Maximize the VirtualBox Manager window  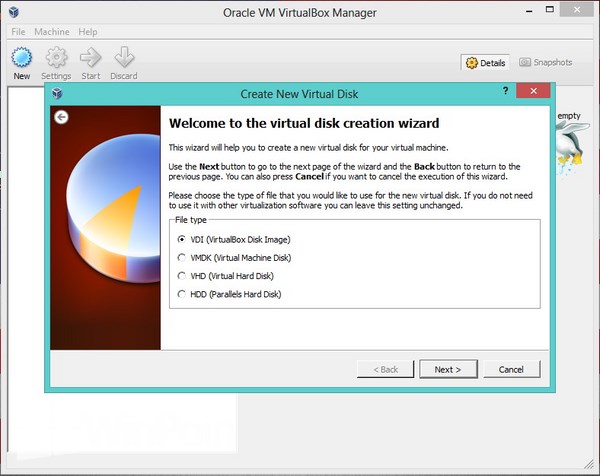pyautogui.click(x=550, y=10)
